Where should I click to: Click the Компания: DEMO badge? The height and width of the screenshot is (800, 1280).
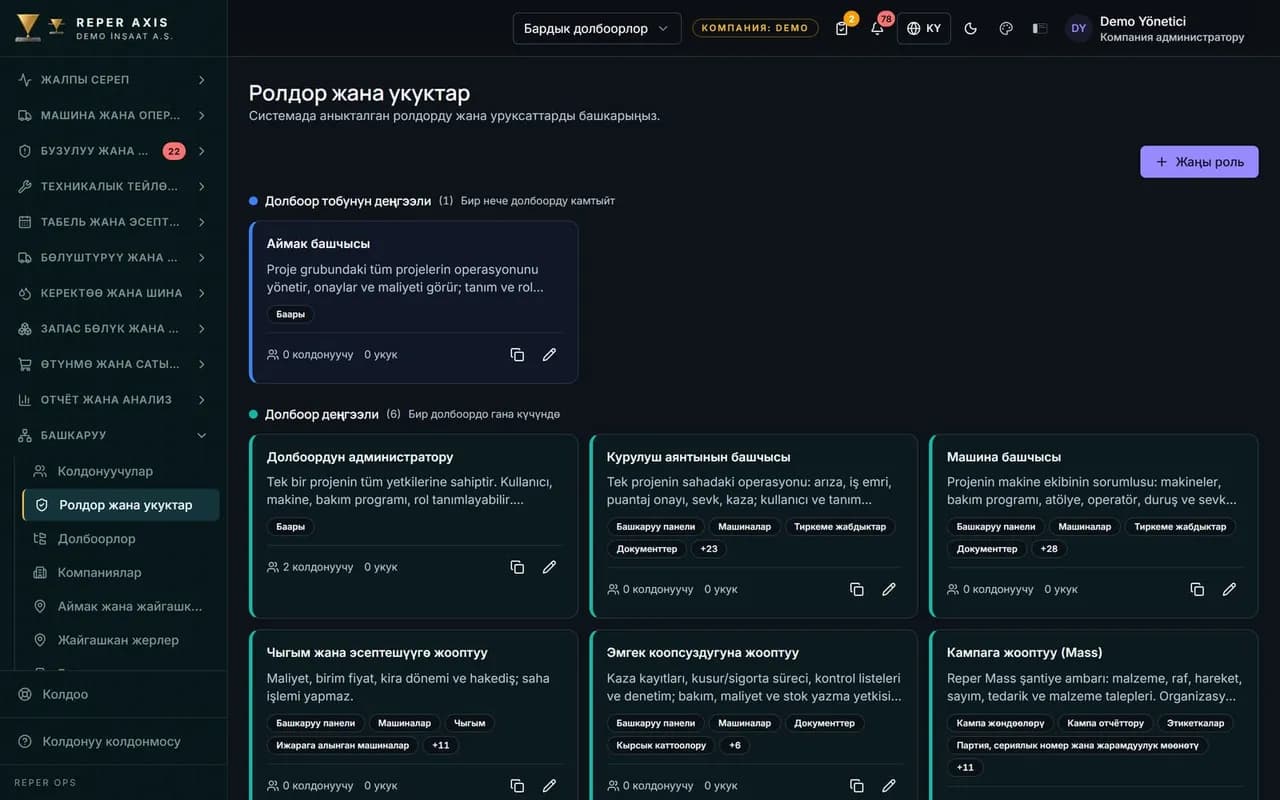(755, 28)
